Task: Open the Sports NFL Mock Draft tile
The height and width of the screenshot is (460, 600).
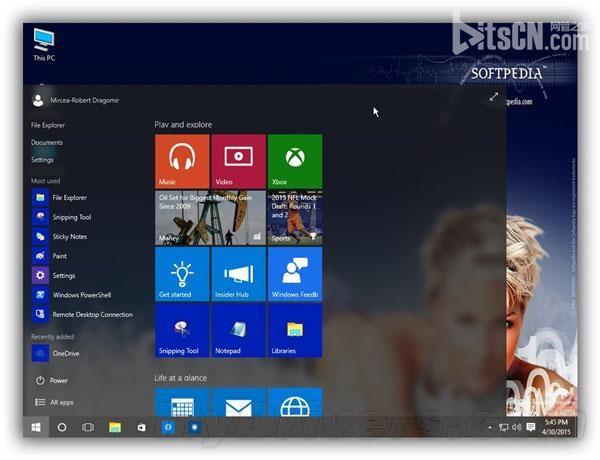Action: pos(295,218)
